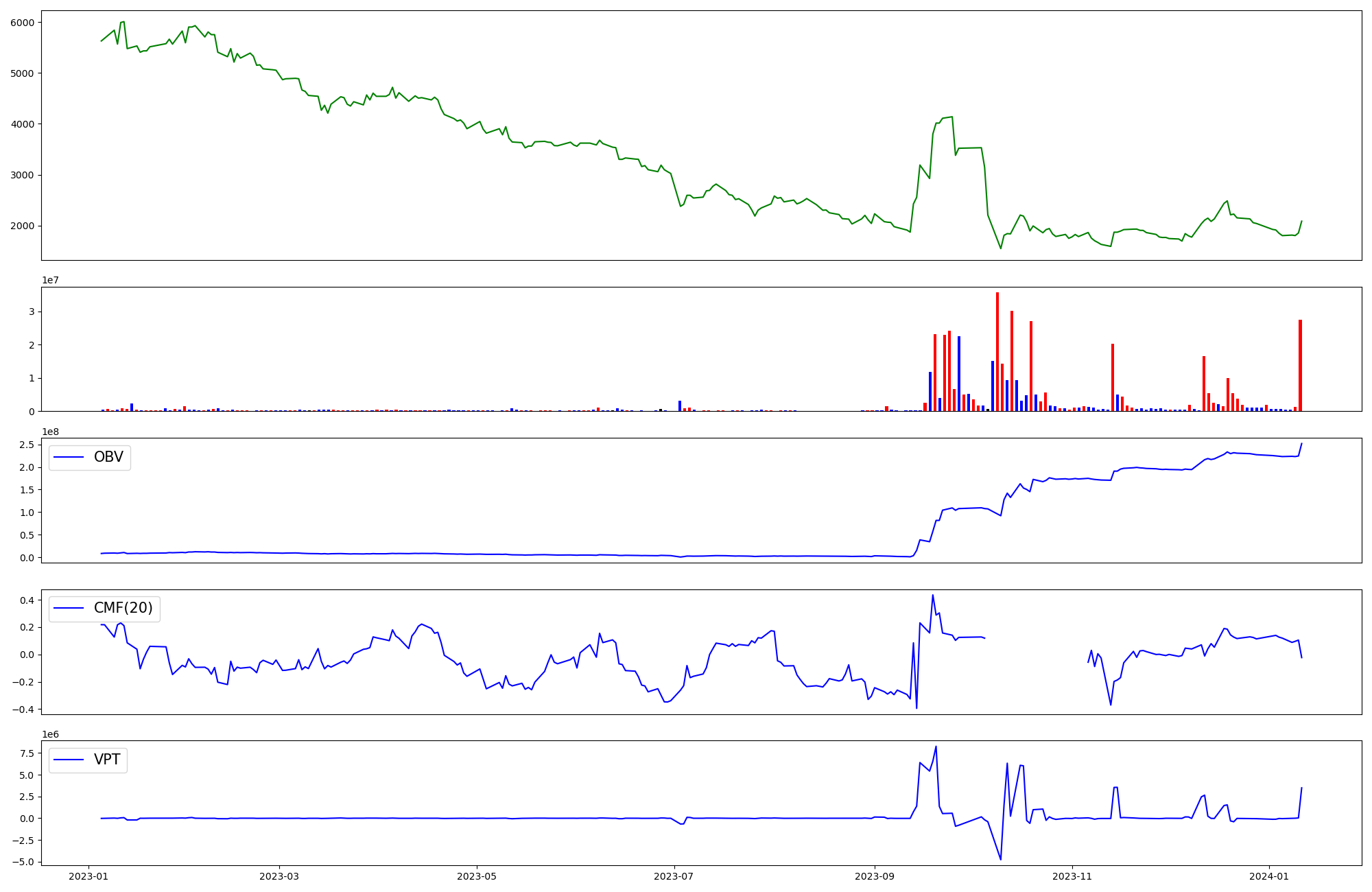Click the OBV legend label
Viewport: 1372px width, 892px height.
108,458
